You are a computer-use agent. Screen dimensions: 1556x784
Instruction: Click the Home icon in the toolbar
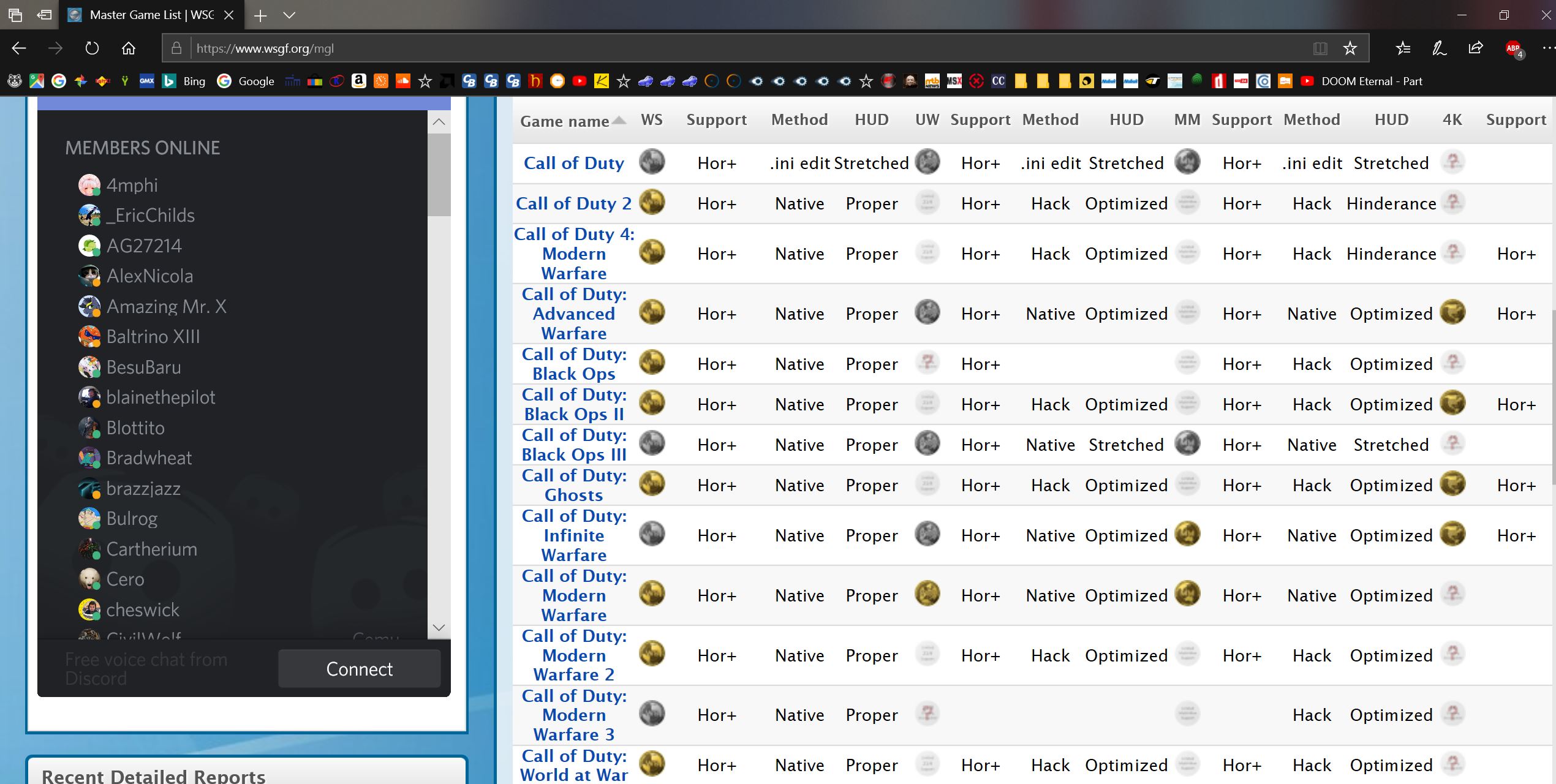click(x=129, y=48)
